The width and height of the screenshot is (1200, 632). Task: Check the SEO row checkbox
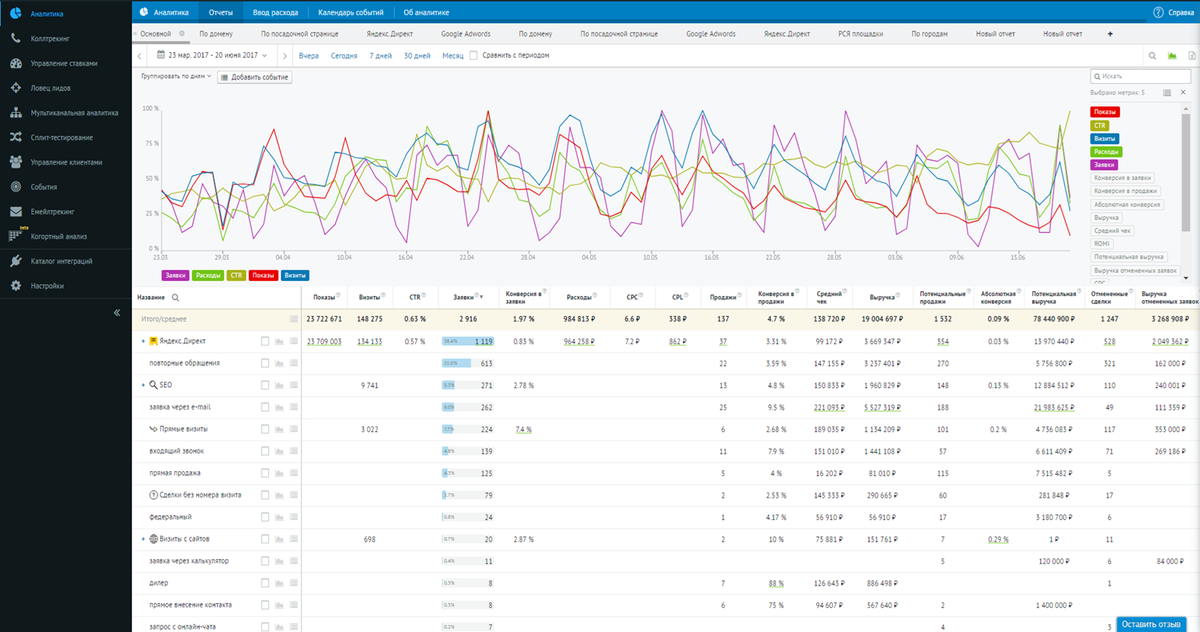tap(265, 385)
